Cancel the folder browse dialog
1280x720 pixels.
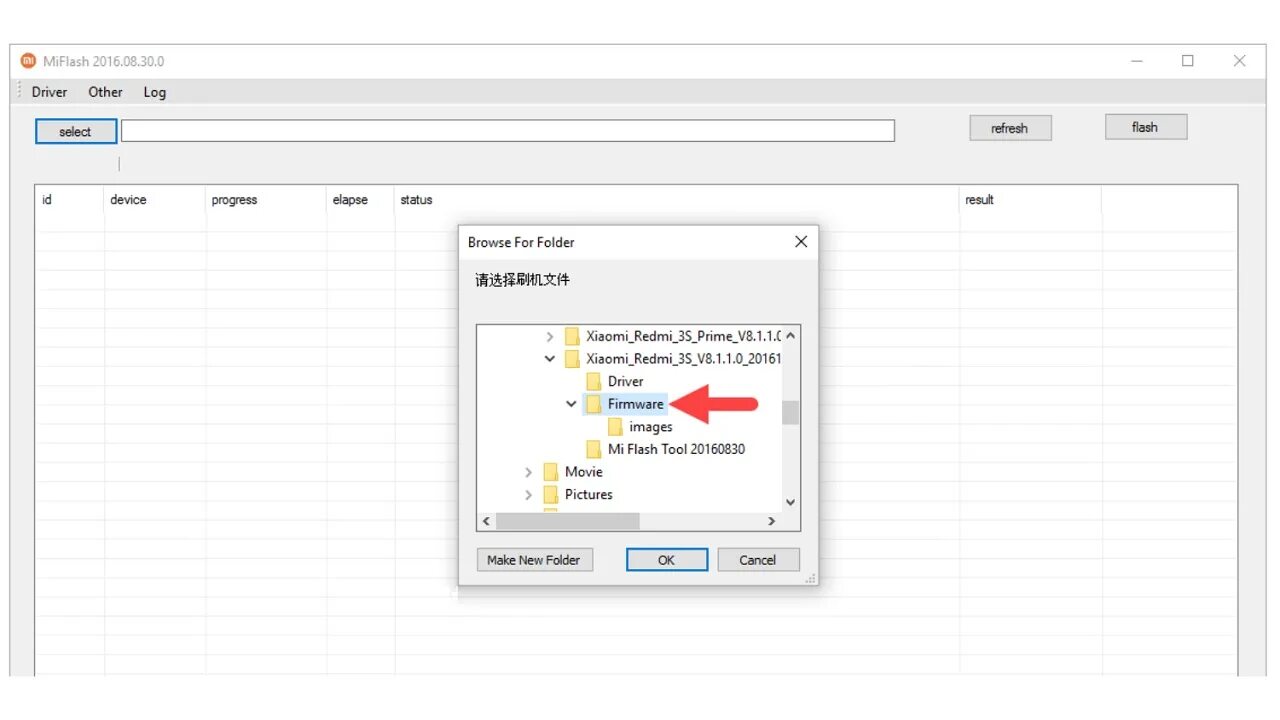tap(758, 560)
